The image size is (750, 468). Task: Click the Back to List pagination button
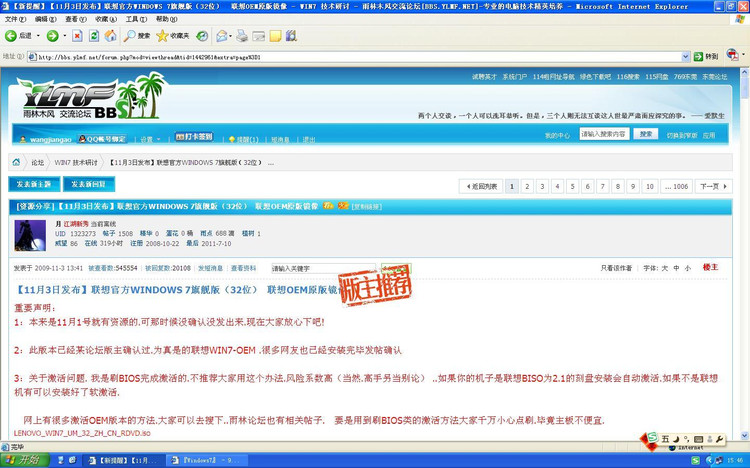tap(481, 186)
